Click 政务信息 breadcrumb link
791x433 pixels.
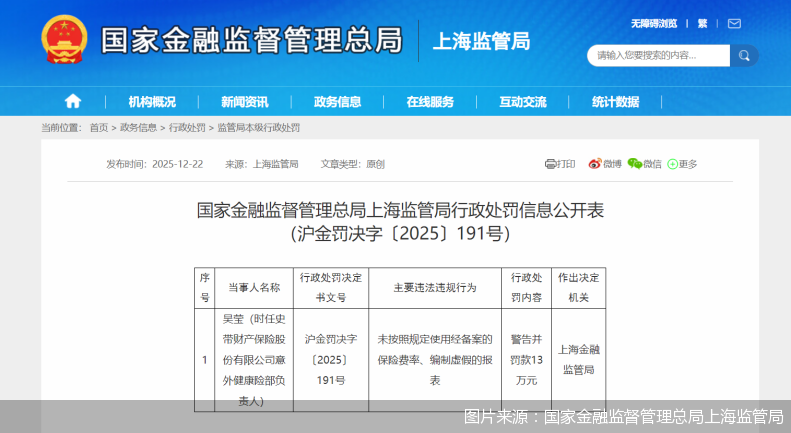pos(138,128)
